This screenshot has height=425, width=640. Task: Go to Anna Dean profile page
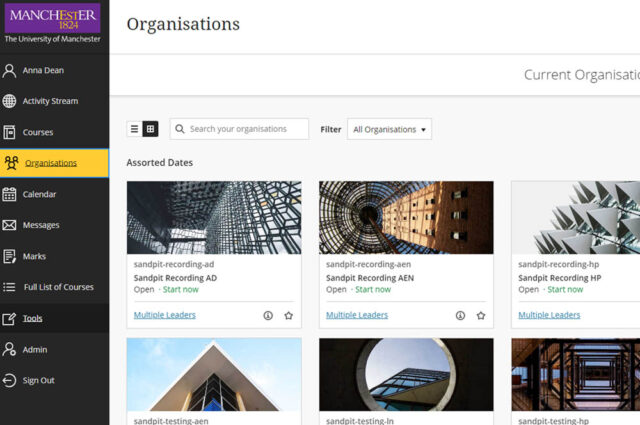pos(43,71)
